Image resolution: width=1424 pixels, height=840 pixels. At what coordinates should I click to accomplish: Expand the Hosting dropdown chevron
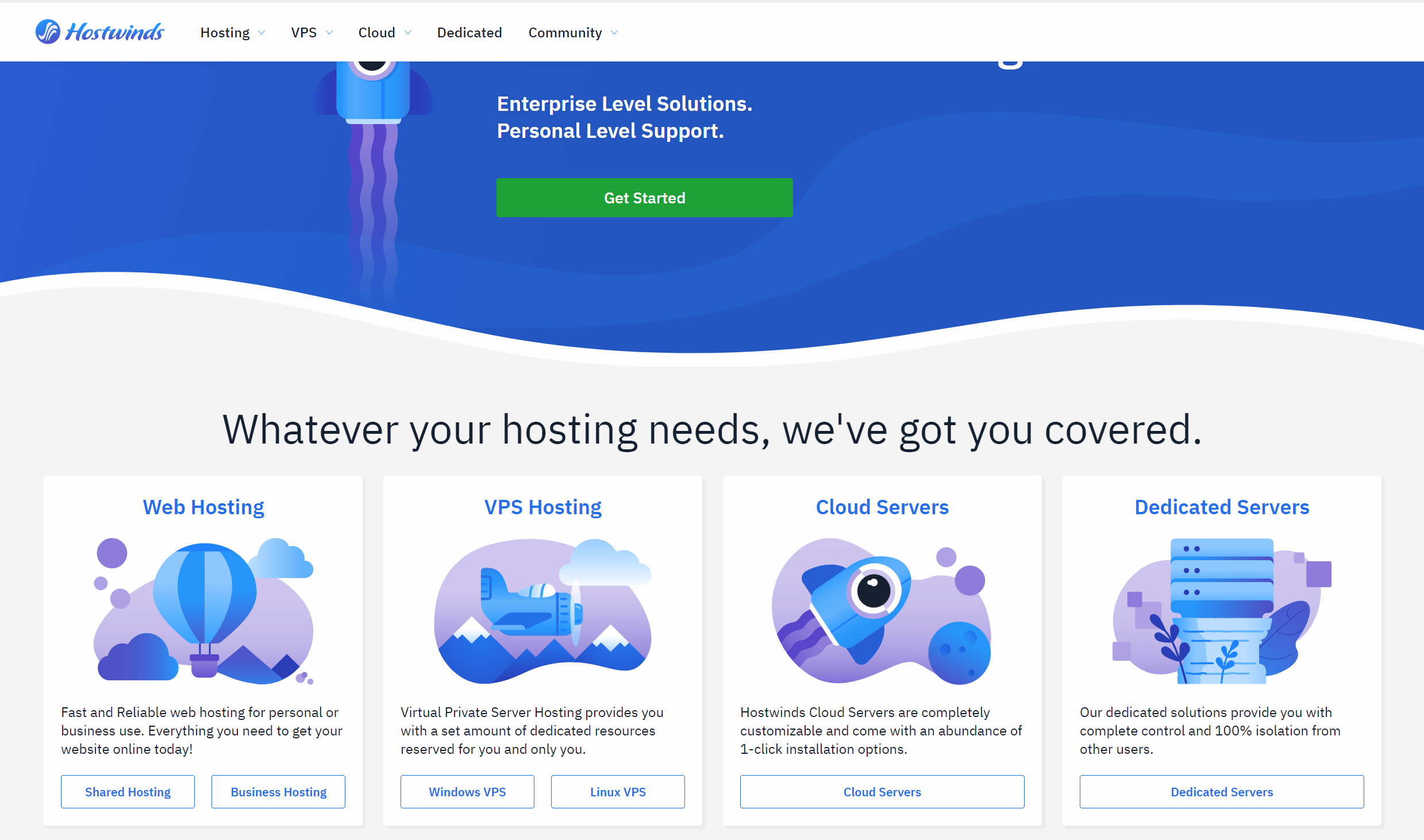pos(261,33)
